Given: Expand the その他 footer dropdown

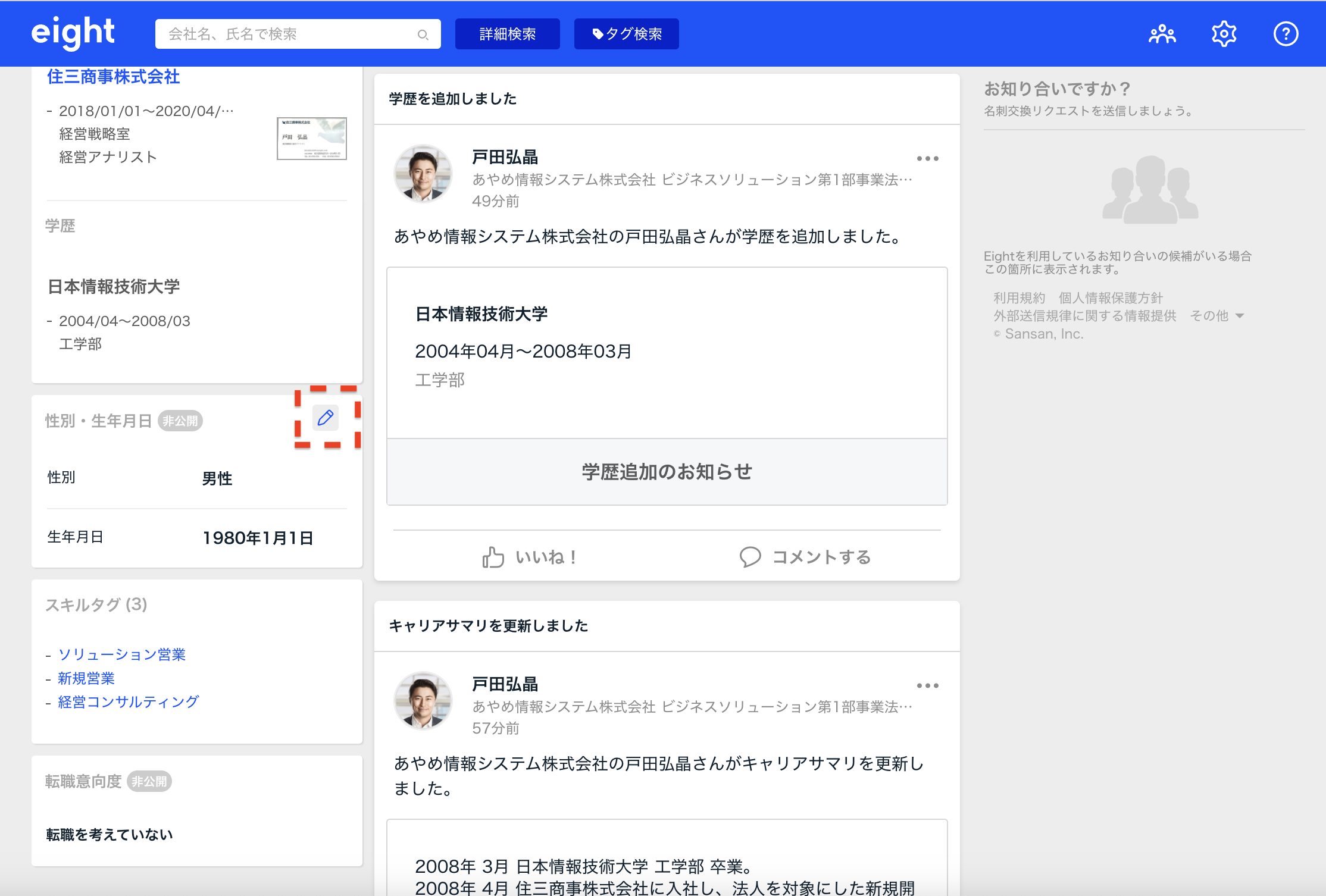Looking at the screenshot, I should (1216, 316).
